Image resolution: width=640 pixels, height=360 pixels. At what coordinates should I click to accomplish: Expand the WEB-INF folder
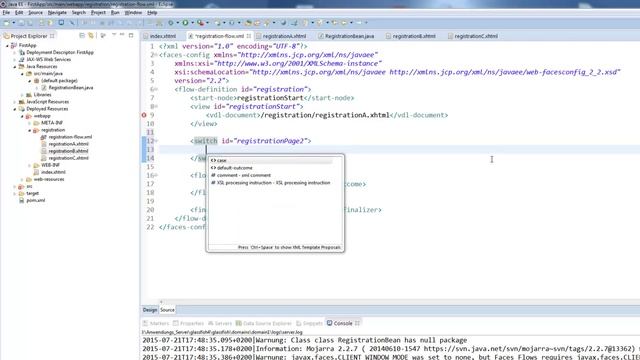click(x=29, y=165)
